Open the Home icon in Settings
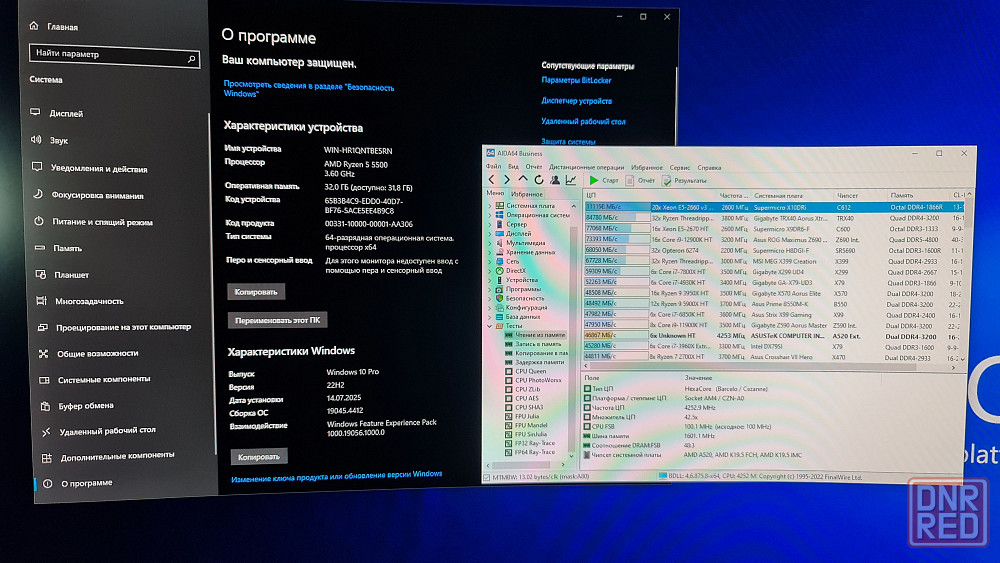1000x563 pixels. 34,26
